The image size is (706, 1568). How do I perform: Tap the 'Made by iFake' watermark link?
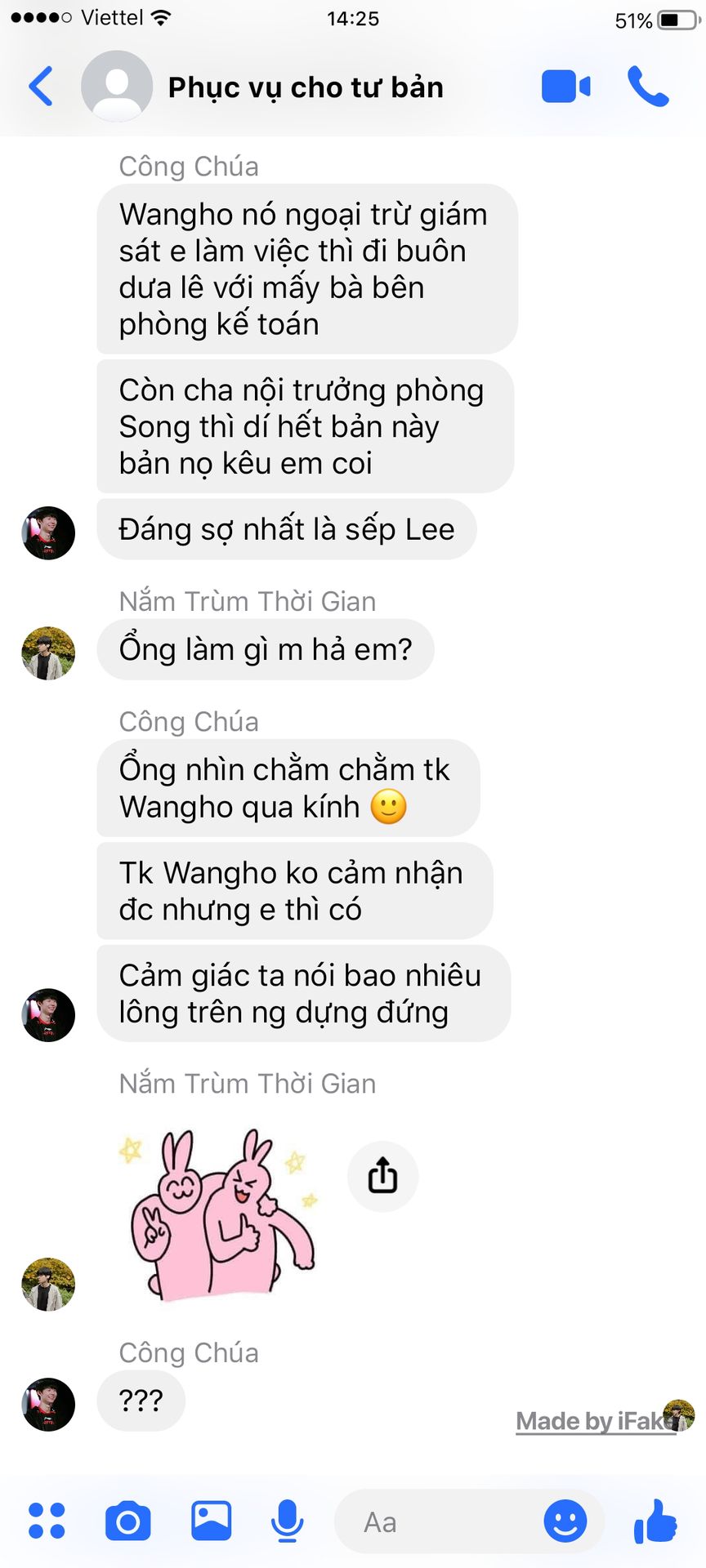[597, 1421]
